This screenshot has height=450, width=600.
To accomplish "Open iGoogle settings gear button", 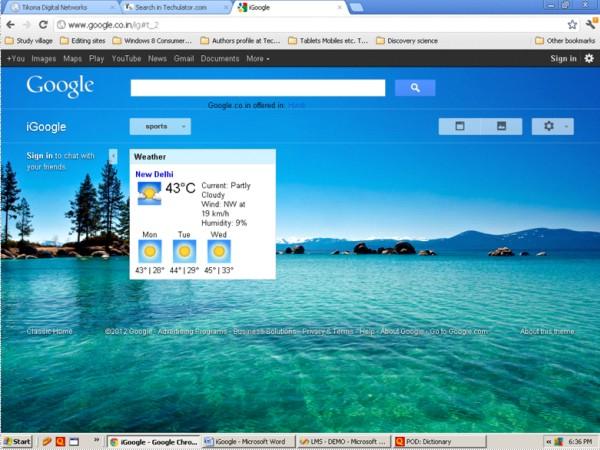I will coord(553,126).
